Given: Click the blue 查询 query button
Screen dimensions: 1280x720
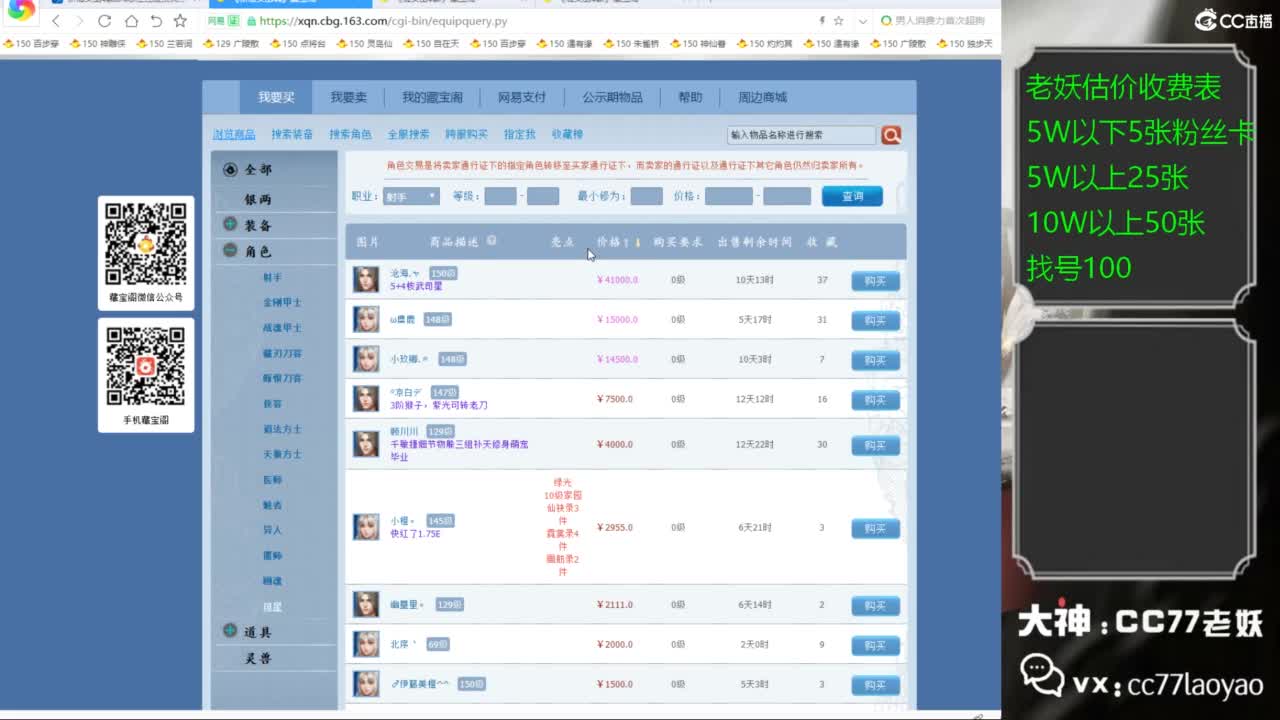Looking at the screenshot, I should click(x=852, y=196).
